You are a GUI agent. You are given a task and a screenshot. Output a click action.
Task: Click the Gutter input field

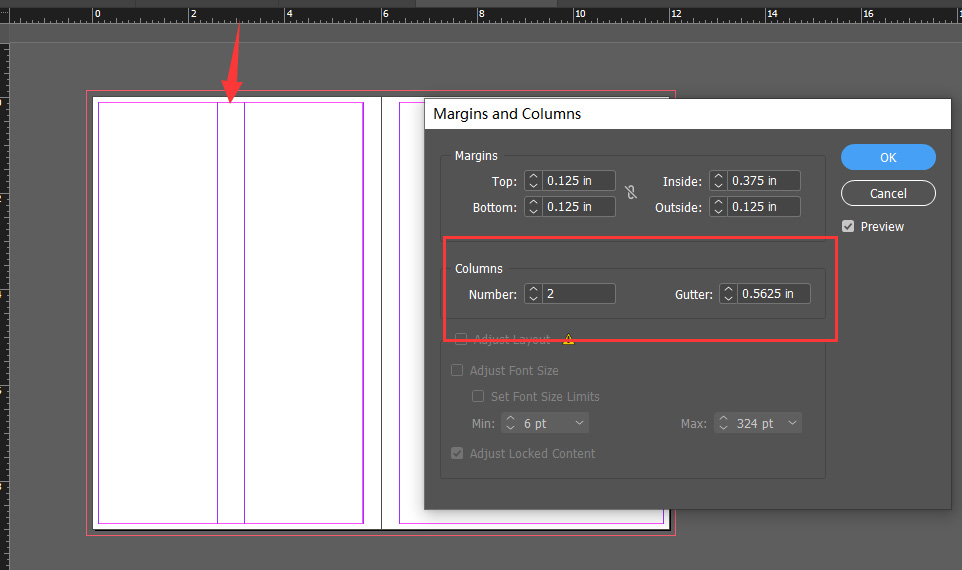(774, 294)
